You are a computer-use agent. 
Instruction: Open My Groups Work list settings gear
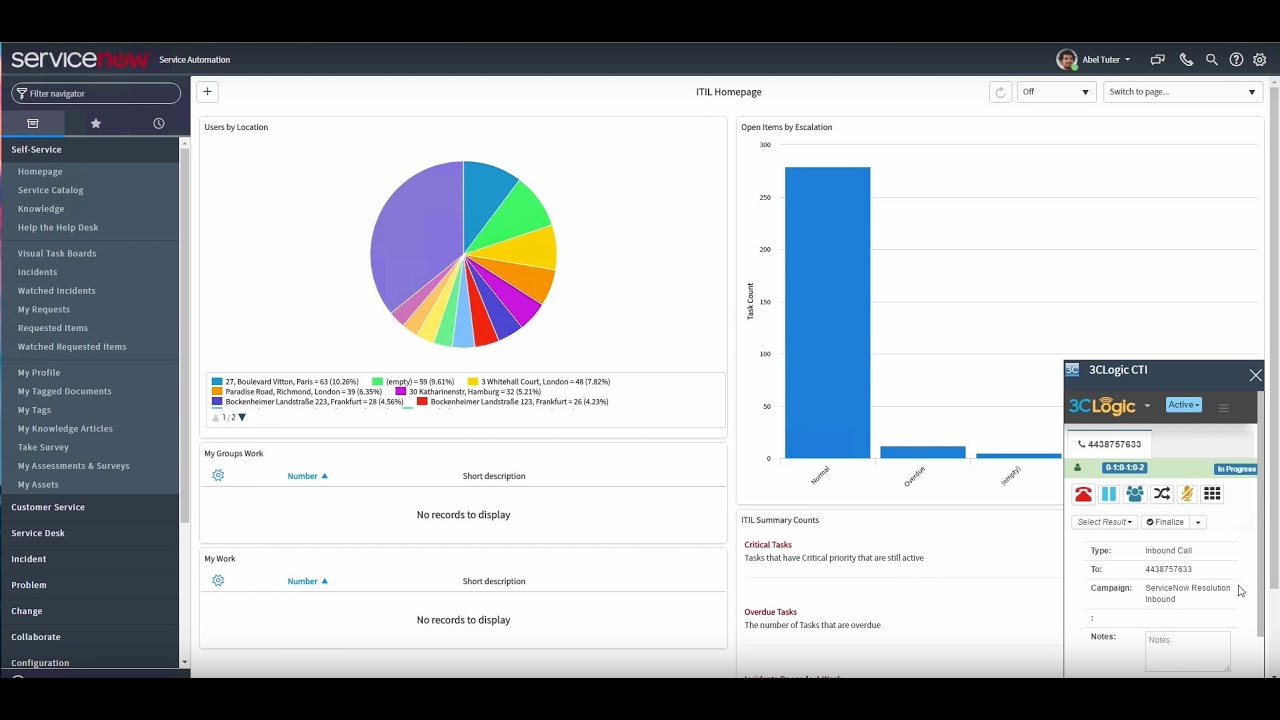click(218, 476)
